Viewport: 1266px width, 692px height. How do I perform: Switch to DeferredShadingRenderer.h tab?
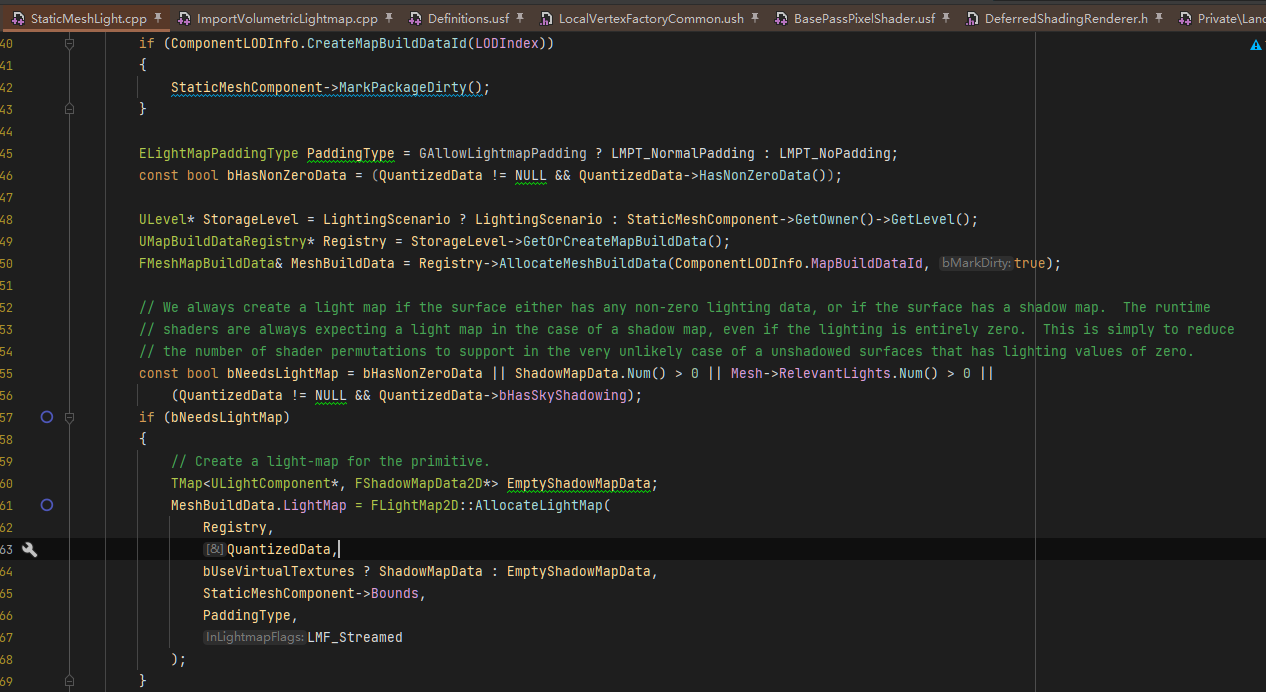tap(1066, 18)
